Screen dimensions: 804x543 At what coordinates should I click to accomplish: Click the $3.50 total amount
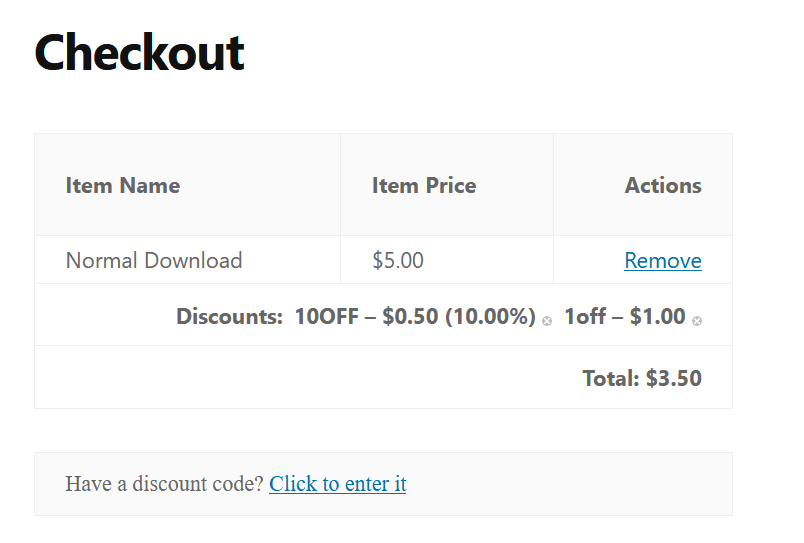(x=673, y=378)
